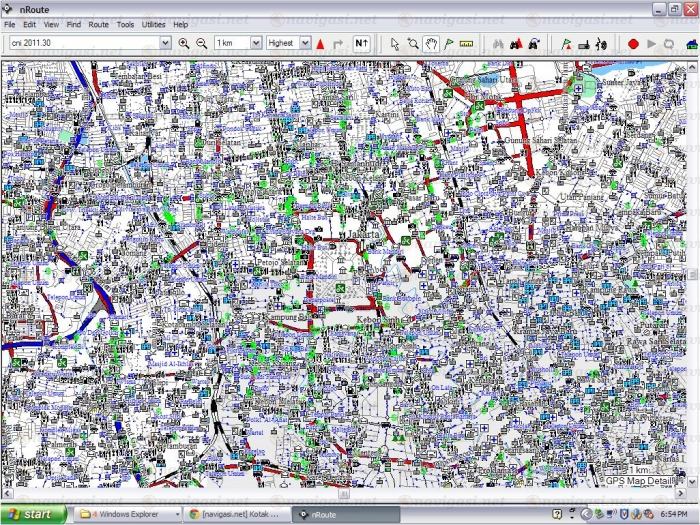
Task: Toggle North Up map orientation
Action: (361, 44)
